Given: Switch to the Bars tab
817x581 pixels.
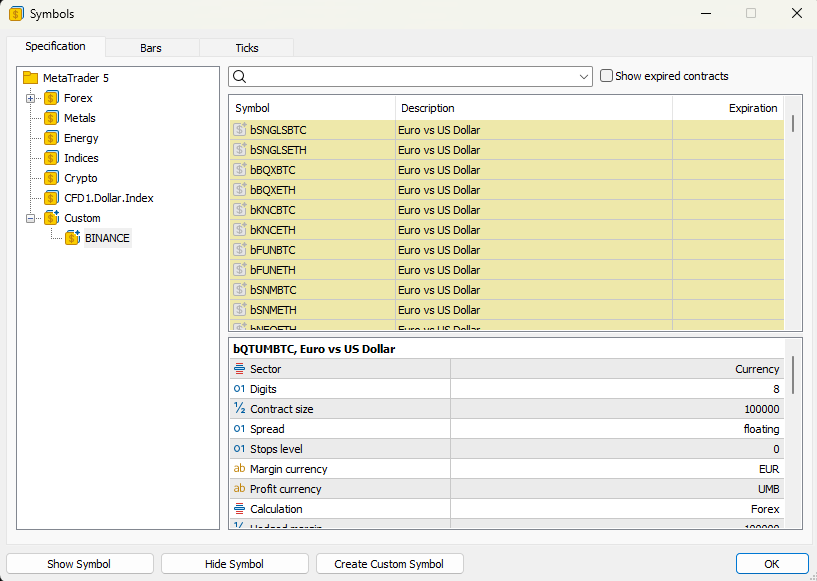Looking at the screenshot, I should (150, 46).
